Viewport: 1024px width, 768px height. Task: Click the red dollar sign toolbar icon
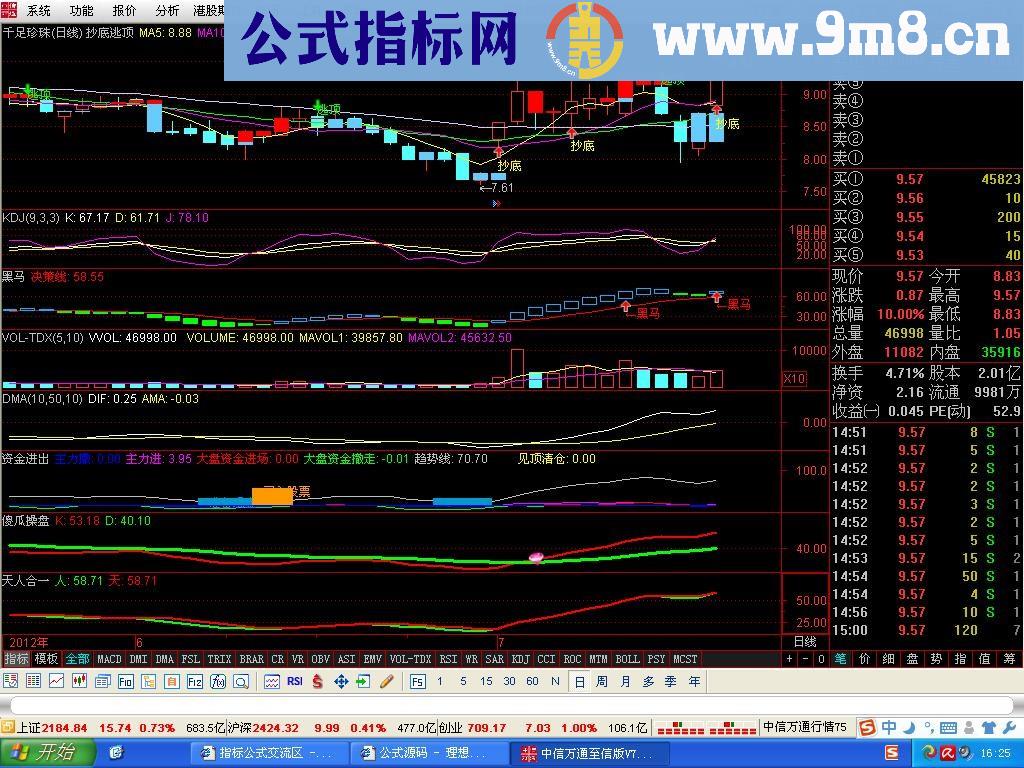tap(317, 681)
